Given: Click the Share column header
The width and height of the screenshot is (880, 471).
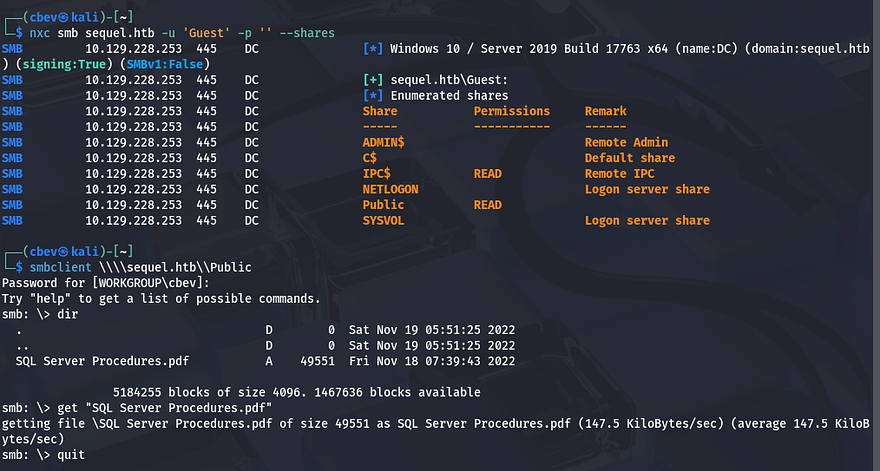Looking at the screenshot, I should 380,111.
